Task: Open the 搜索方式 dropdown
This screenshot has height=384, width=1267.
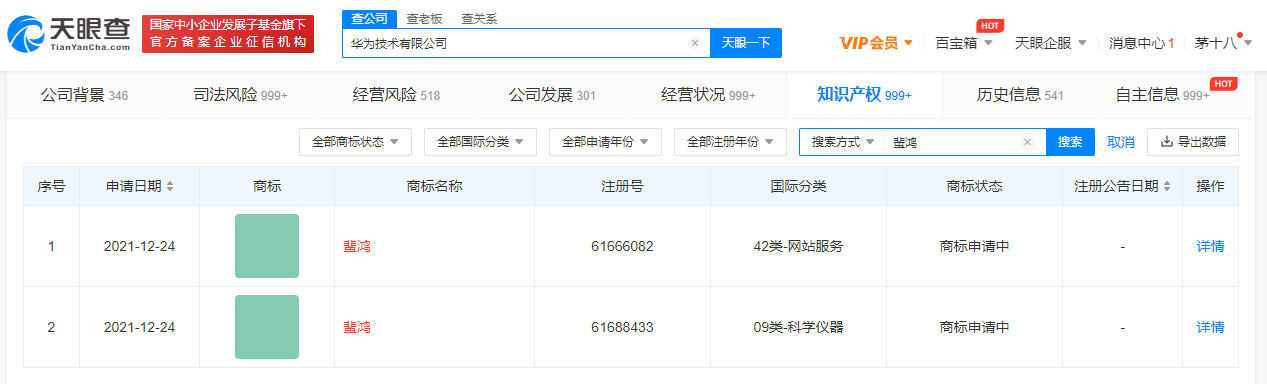Action: tap(843, 142)
